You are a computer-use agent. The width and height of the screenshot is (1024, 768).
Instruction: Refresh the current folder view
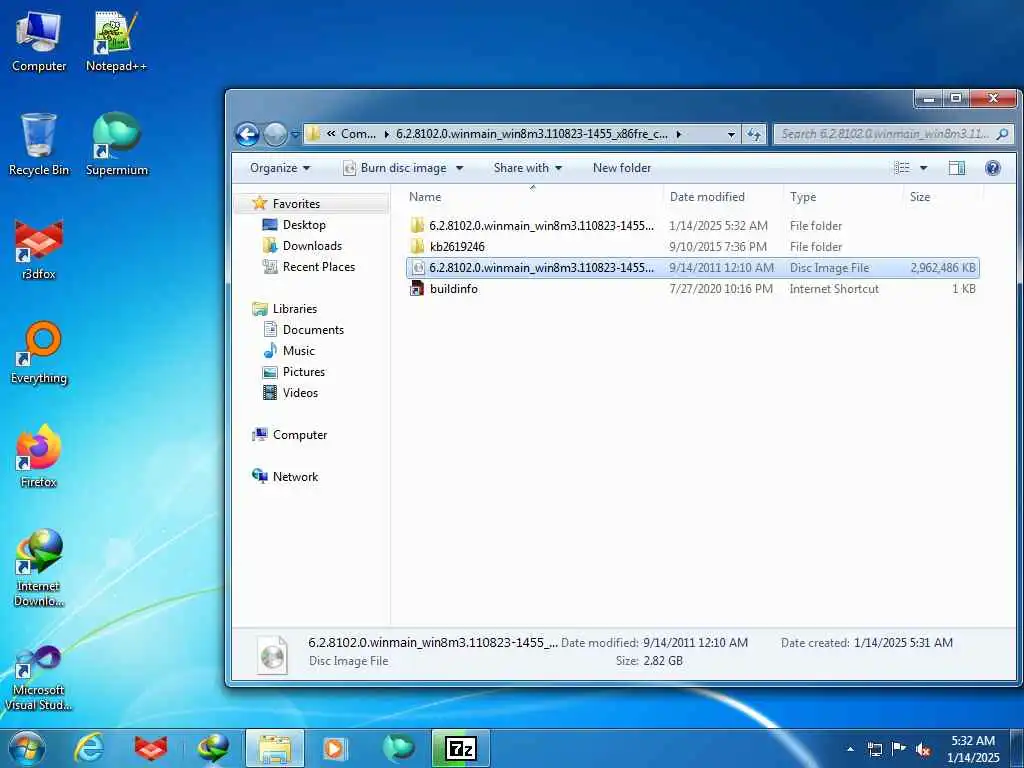pos(754,135)
